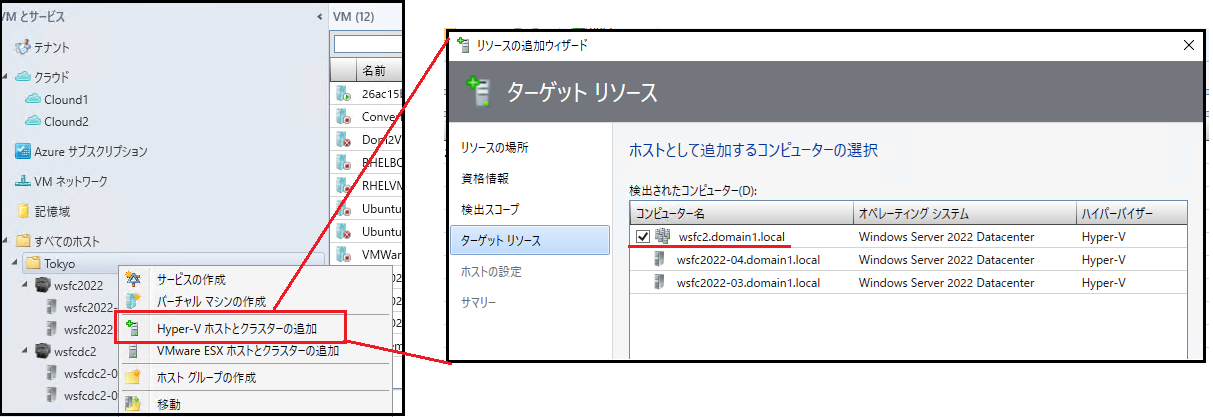Sort by the コンピューター名 column header
This screenshot has width=1213, height=417.
pyautogui.click(x=741, y=213)
